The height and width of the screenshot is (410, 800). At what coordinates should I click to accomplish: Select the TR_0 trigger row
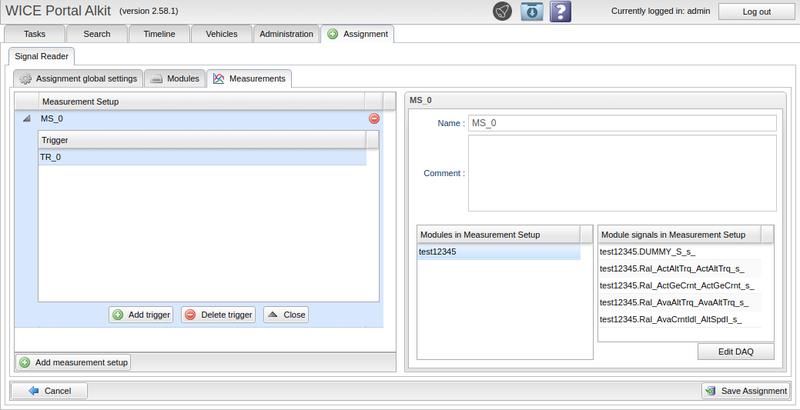click(x=200, y=157)
